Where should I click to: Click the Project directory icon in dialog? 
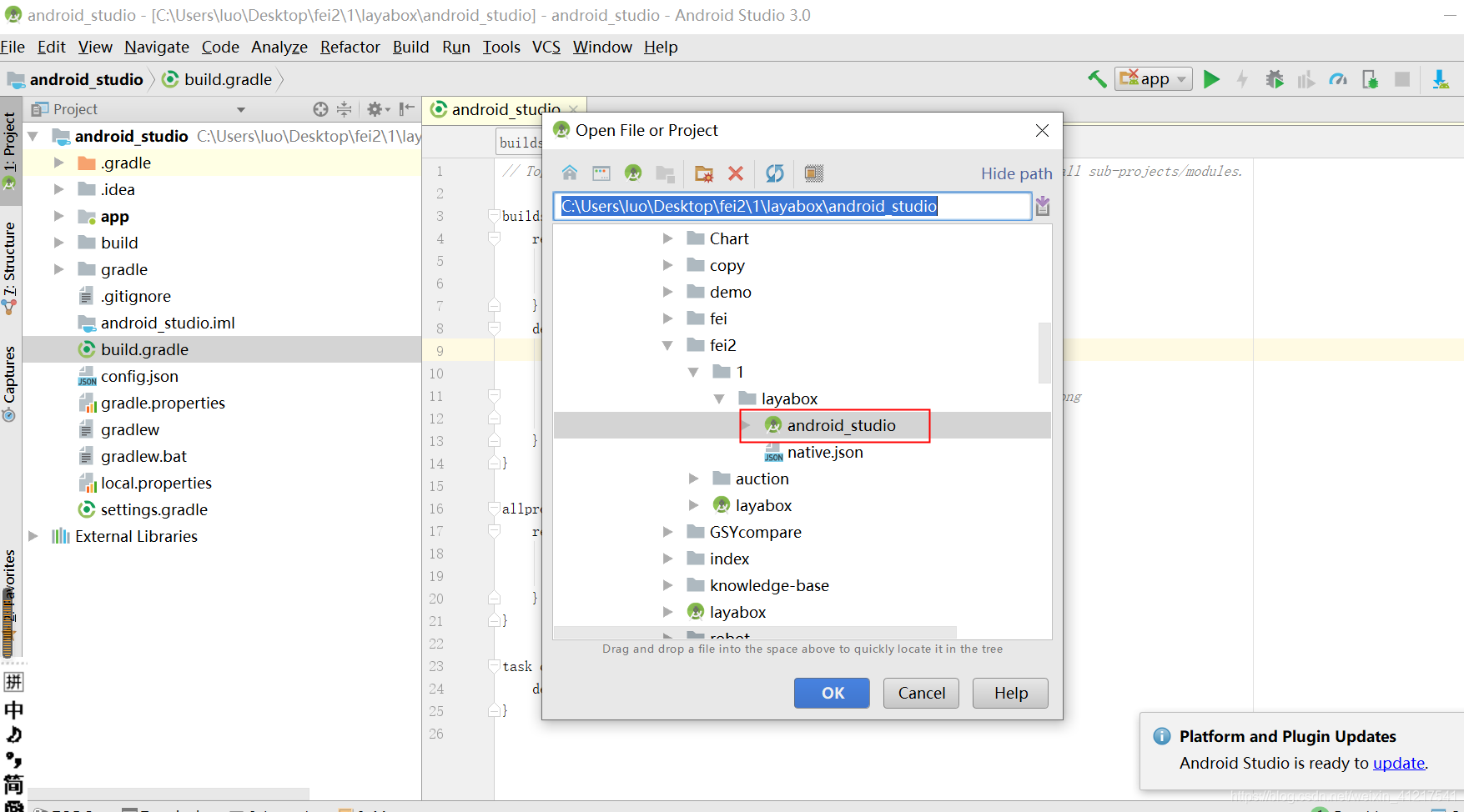[x=633, y=173]
